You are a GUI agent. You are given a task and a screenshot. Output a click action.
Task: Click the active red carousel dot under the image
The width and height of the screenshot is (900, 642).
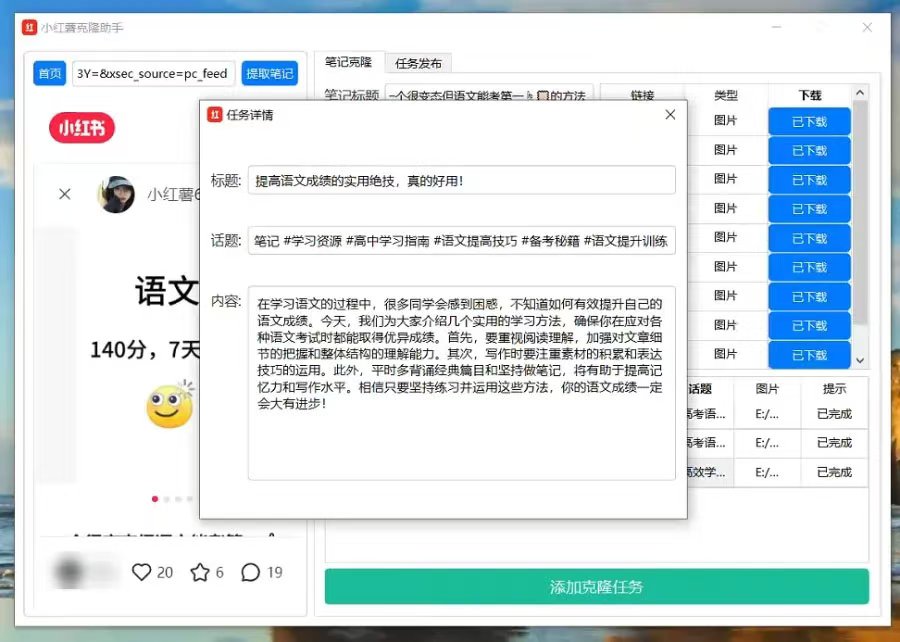155,498
